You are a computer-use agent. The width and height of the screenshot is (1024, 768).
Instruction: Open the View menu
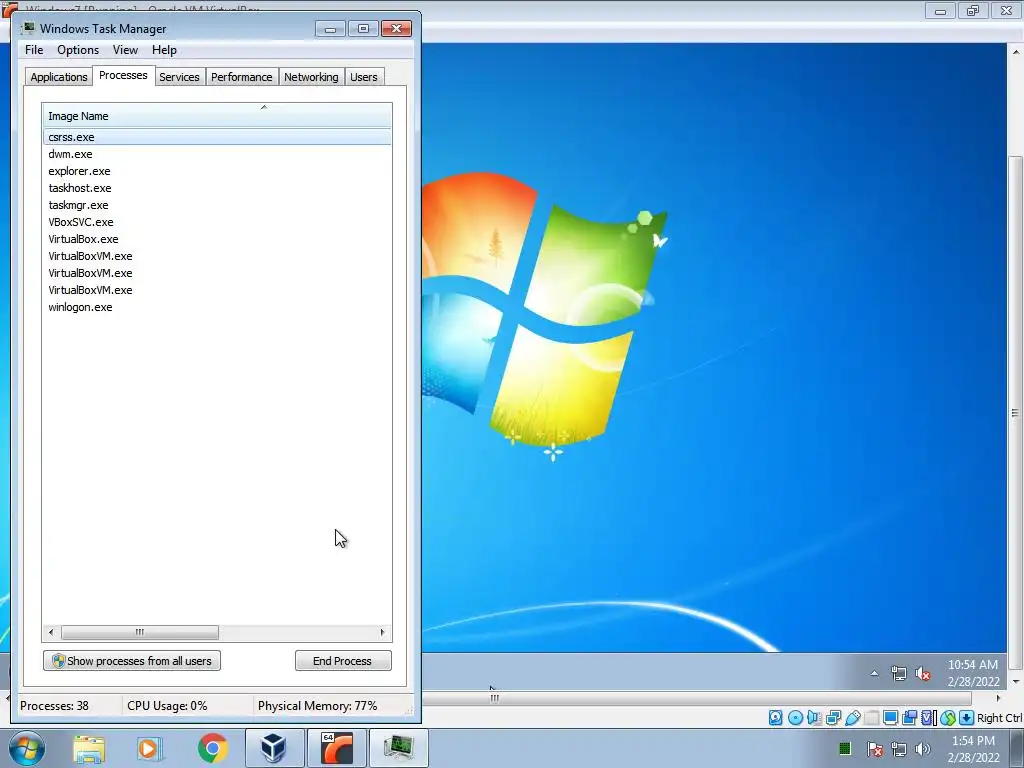click(x=125, y=50)
